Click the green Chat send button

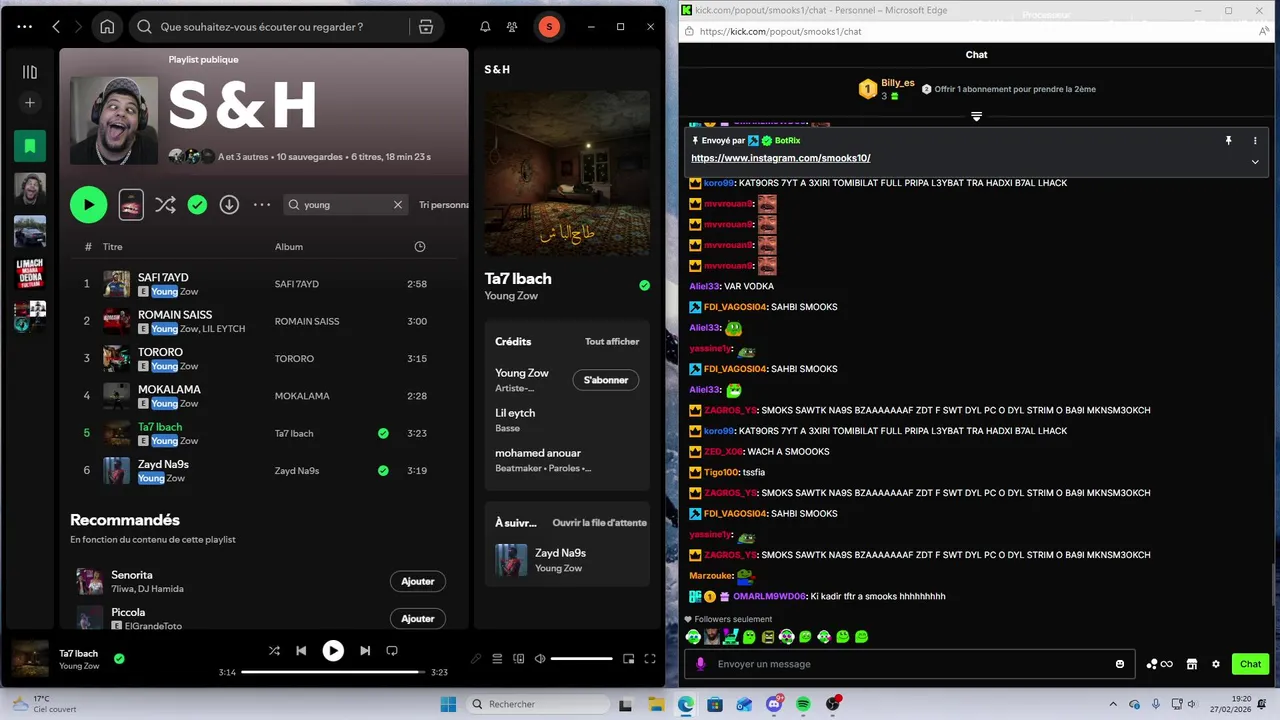click(1250, 664)
